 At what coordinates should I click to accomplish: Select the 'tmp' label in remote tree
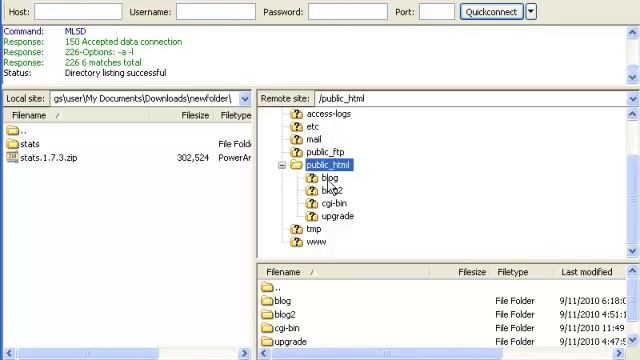pyautogui.click(x=314, y=229)
